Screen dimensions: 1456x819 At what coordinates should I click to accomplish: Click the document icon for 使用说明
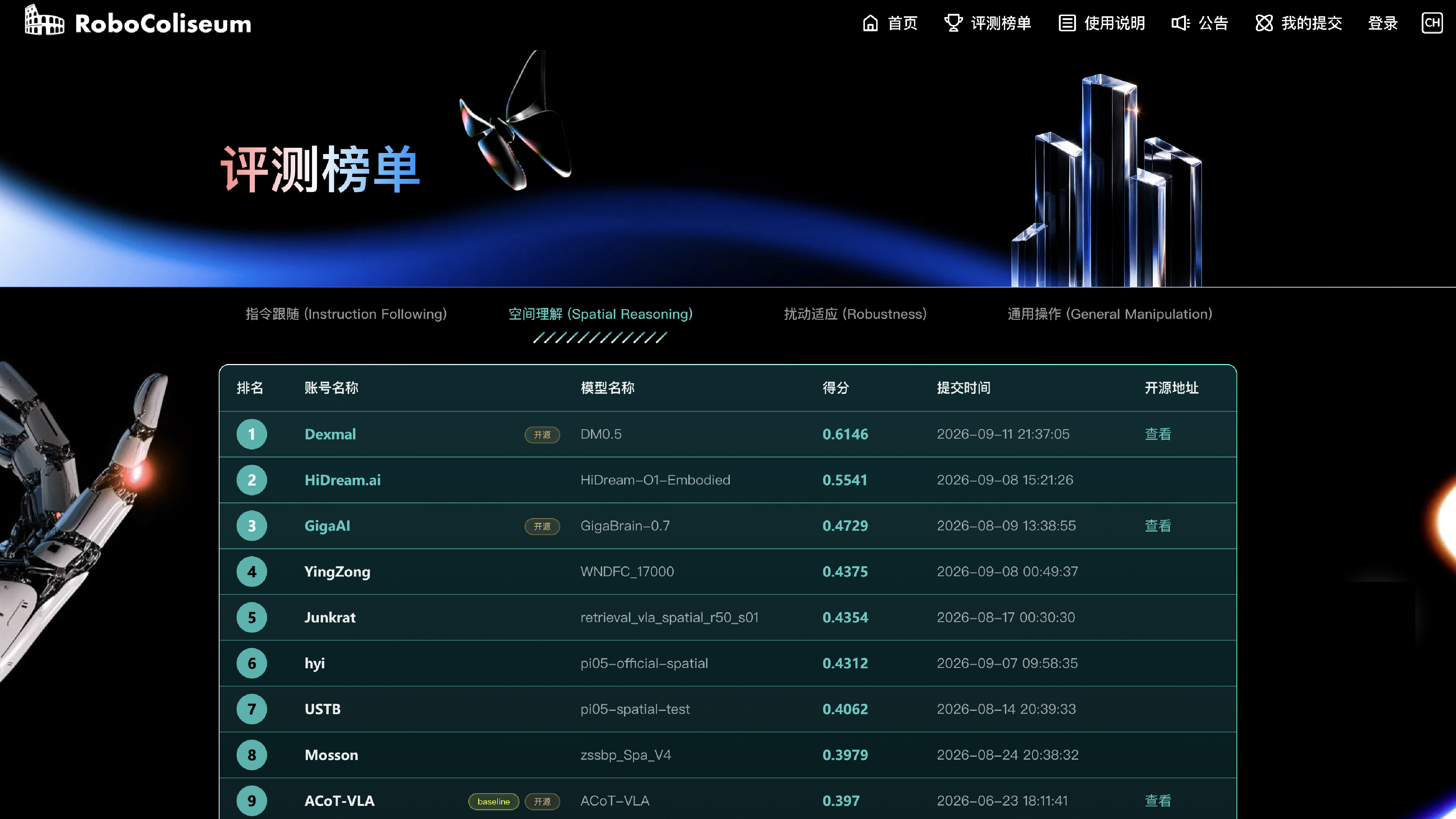pos(1067,23)
